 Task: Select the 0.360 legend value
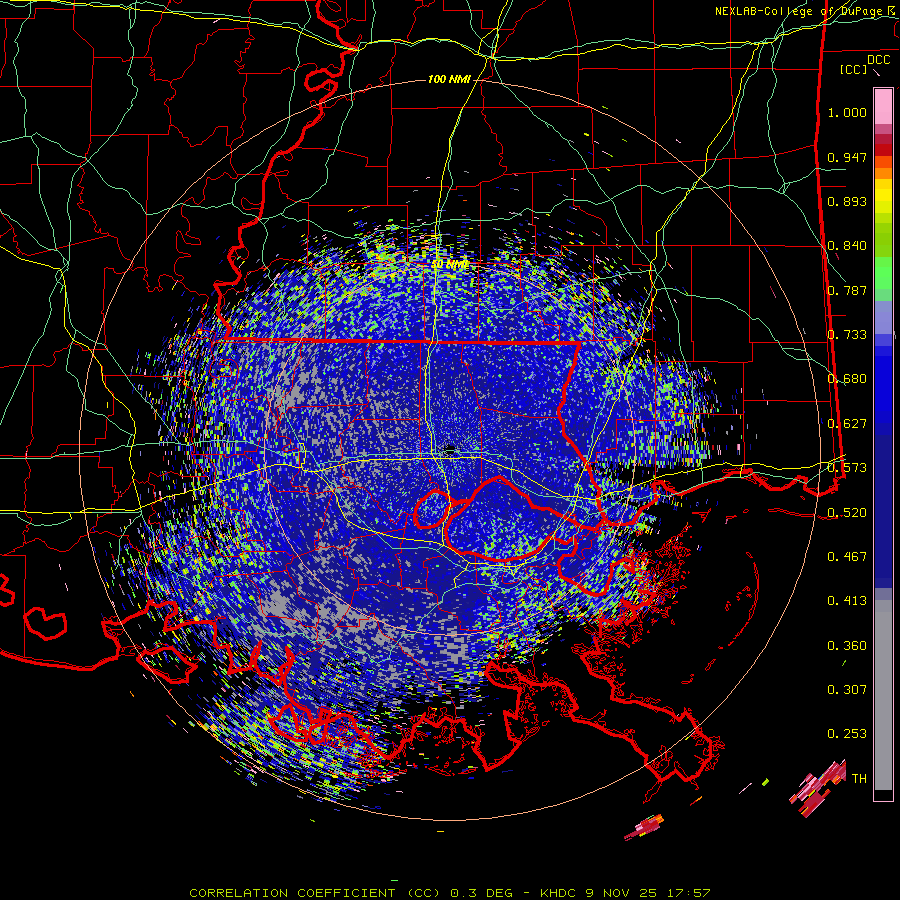point(847,646)
